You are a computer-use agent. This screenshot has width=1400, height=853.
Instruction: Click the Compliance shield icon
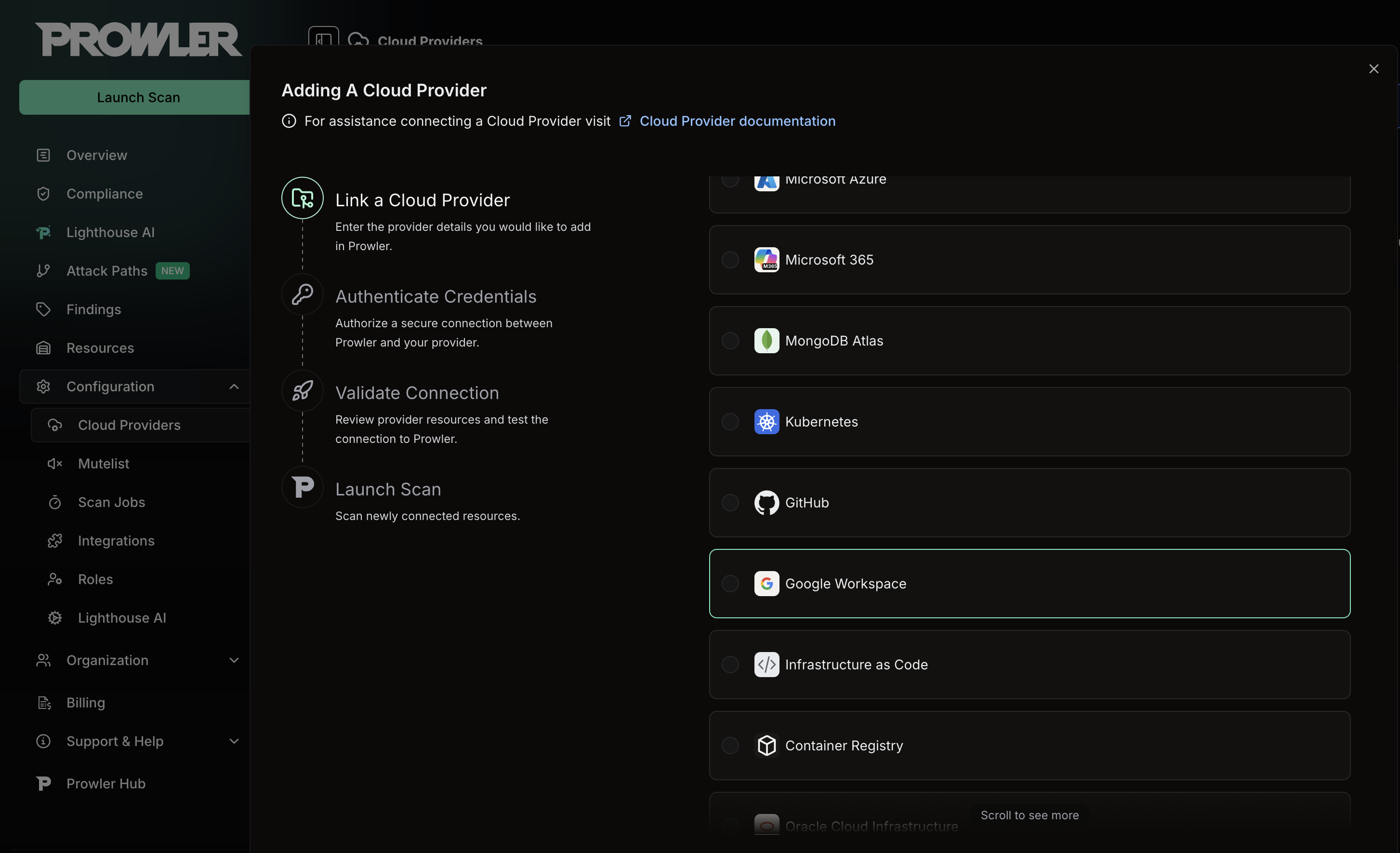(x=43, y=193)
